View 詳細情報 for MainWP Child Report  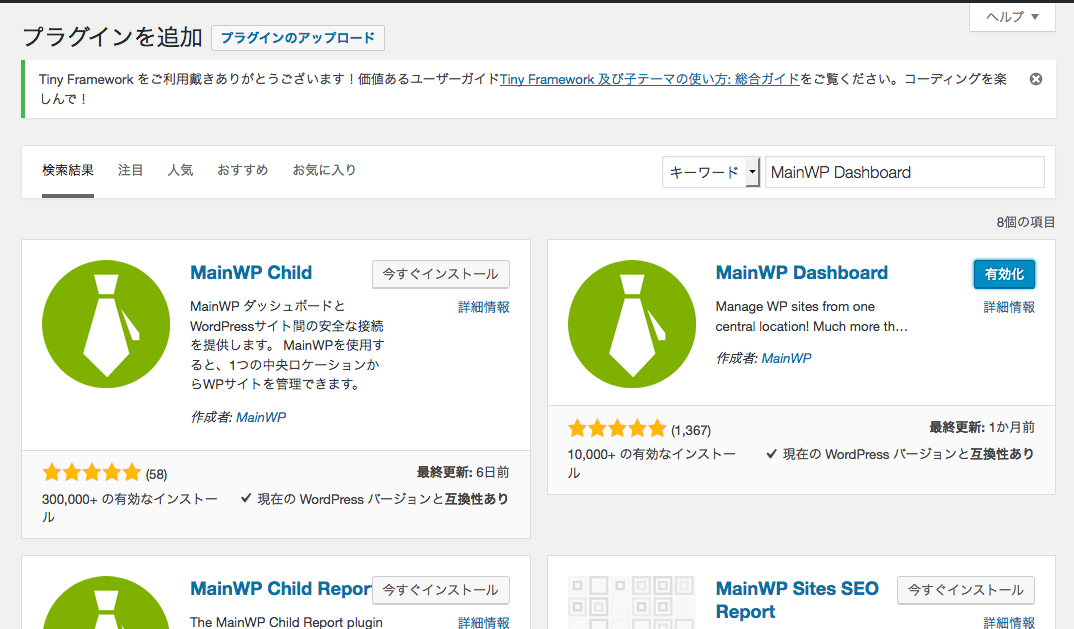484,622
